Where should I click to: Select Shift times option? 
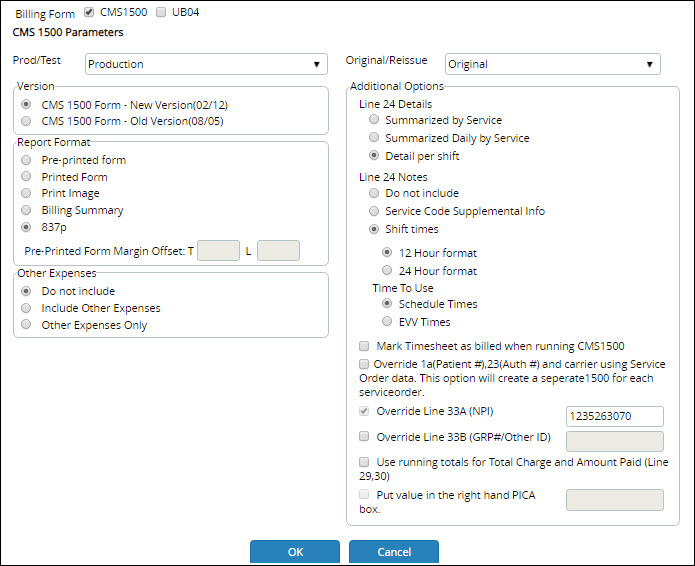(374, 229)
